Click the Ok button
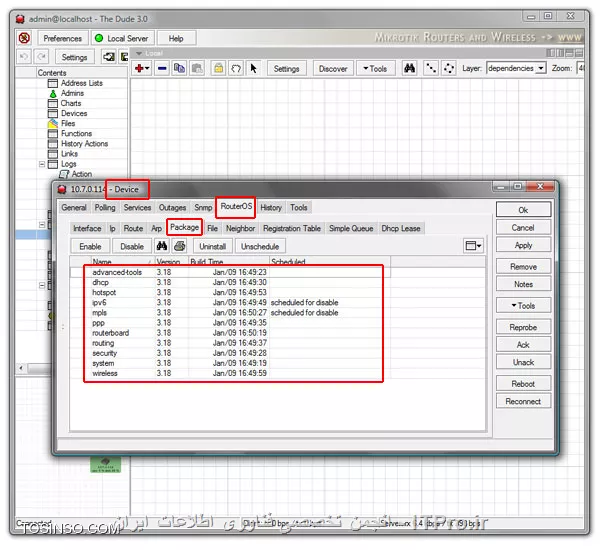The height and width of the screenshot is (550, 600). point(523,210)
